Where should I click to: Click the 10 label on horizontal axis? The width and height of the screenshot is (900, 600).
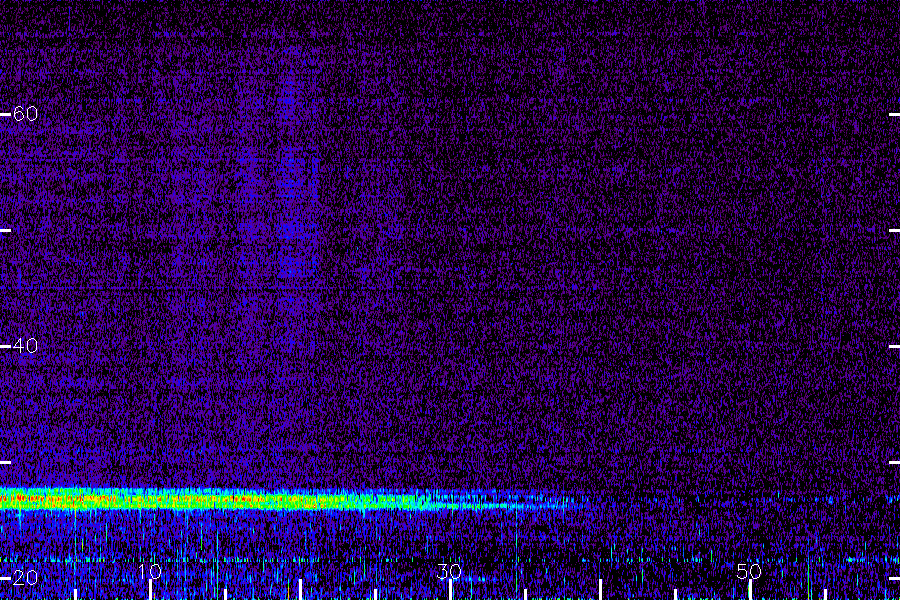click(150, 571)
